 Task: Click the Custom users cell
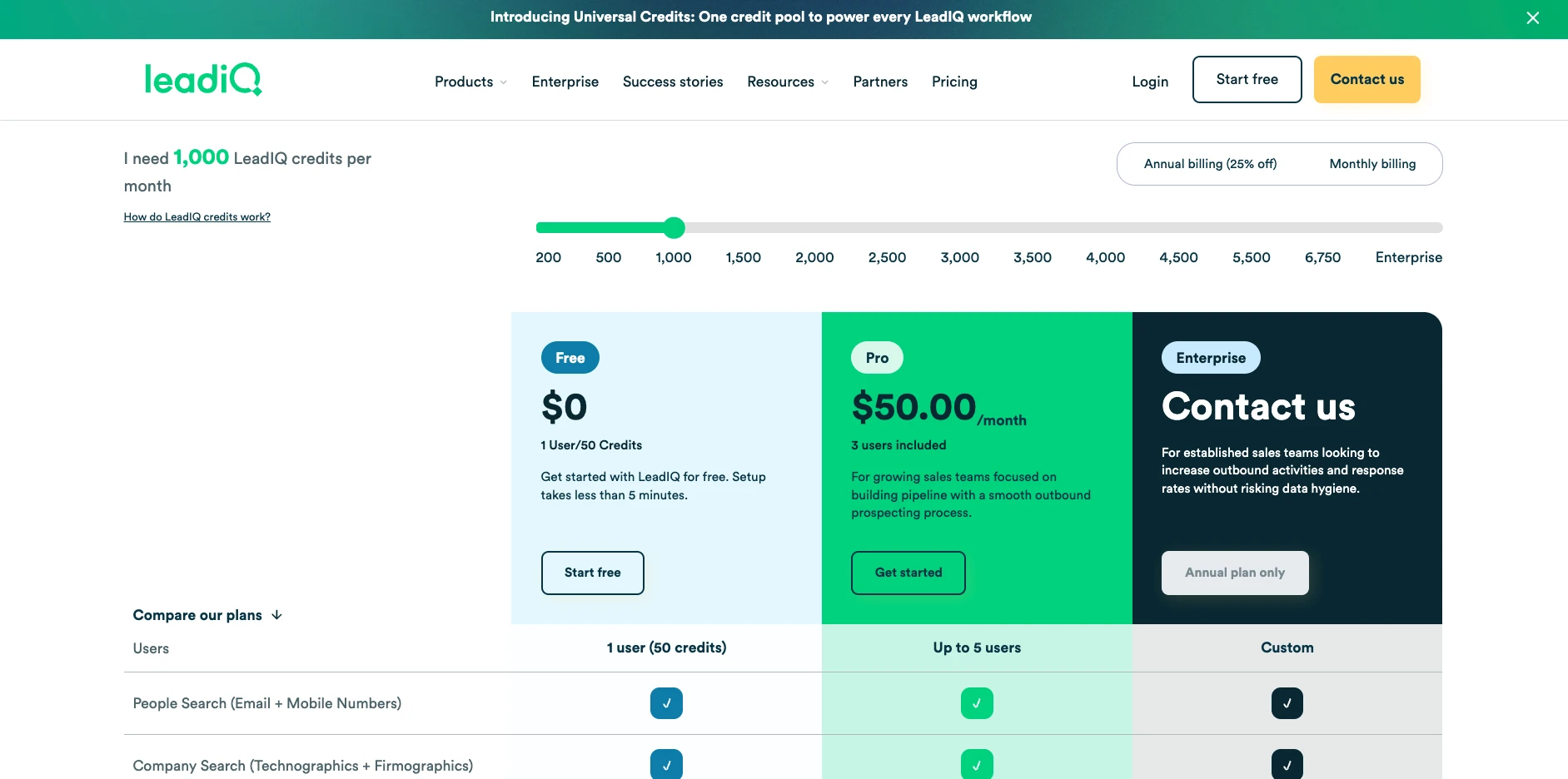click(x=1287, y=648)
